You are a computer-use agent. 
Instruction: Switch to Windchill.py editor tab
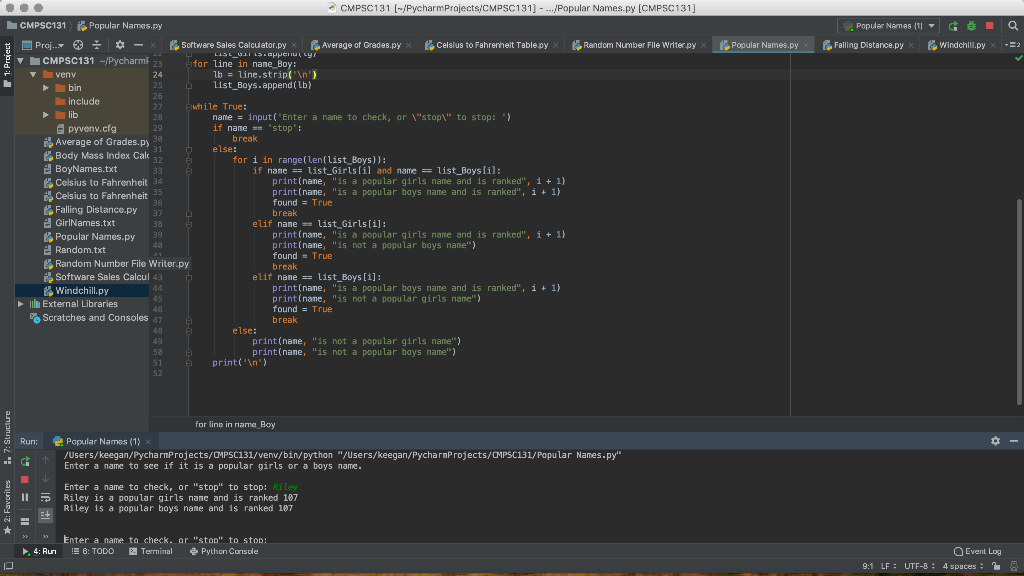tap(961, 45)
